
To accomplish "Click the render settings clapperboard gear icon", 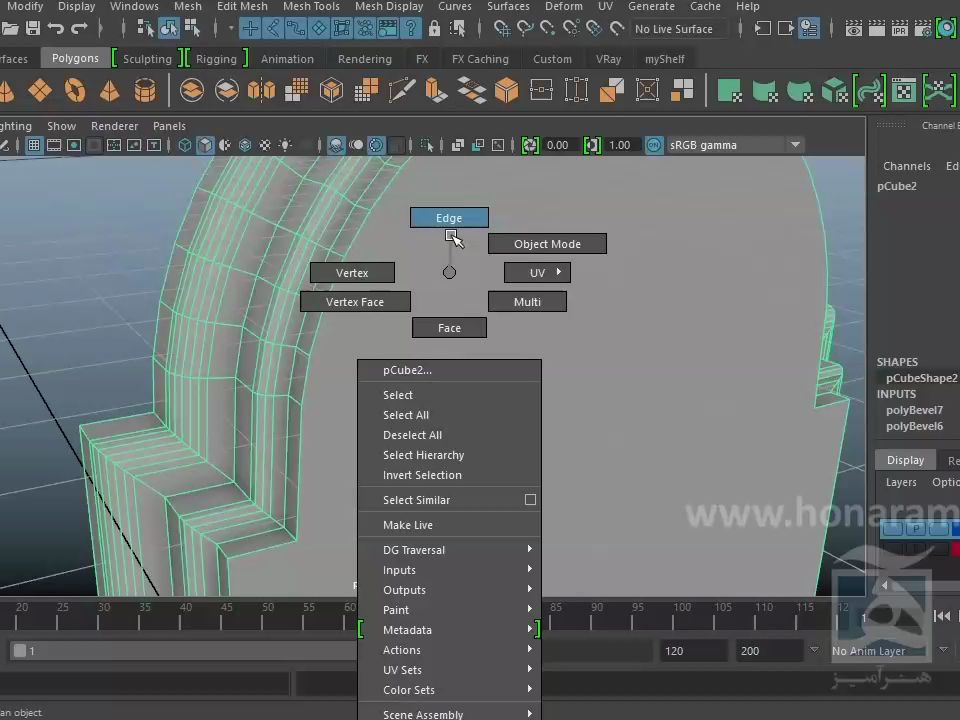I will 923,28.
